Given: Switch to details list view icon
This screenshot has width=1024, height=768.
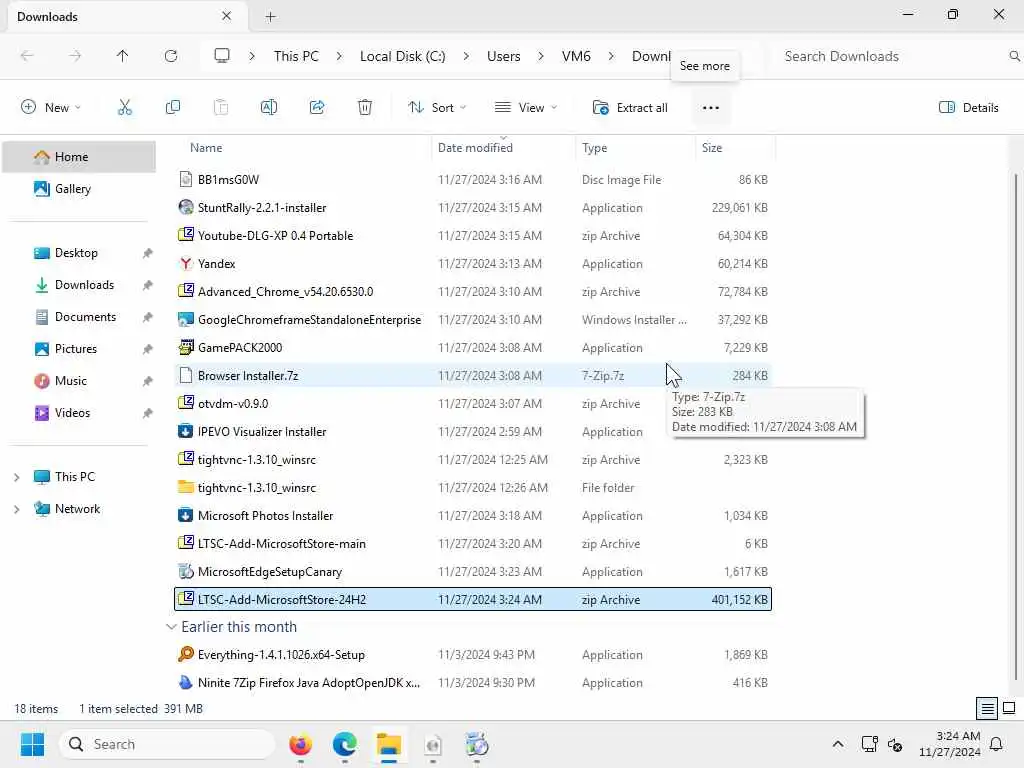Looking at the screenshot, I should pyautogui.click(x=987, y=708).
